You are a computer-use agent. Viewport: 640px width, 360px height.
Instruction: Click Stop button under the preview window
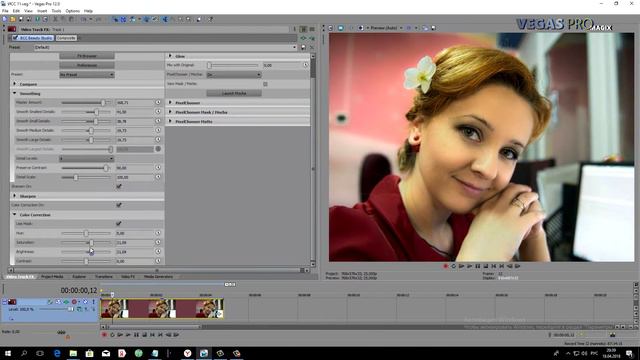486,266
